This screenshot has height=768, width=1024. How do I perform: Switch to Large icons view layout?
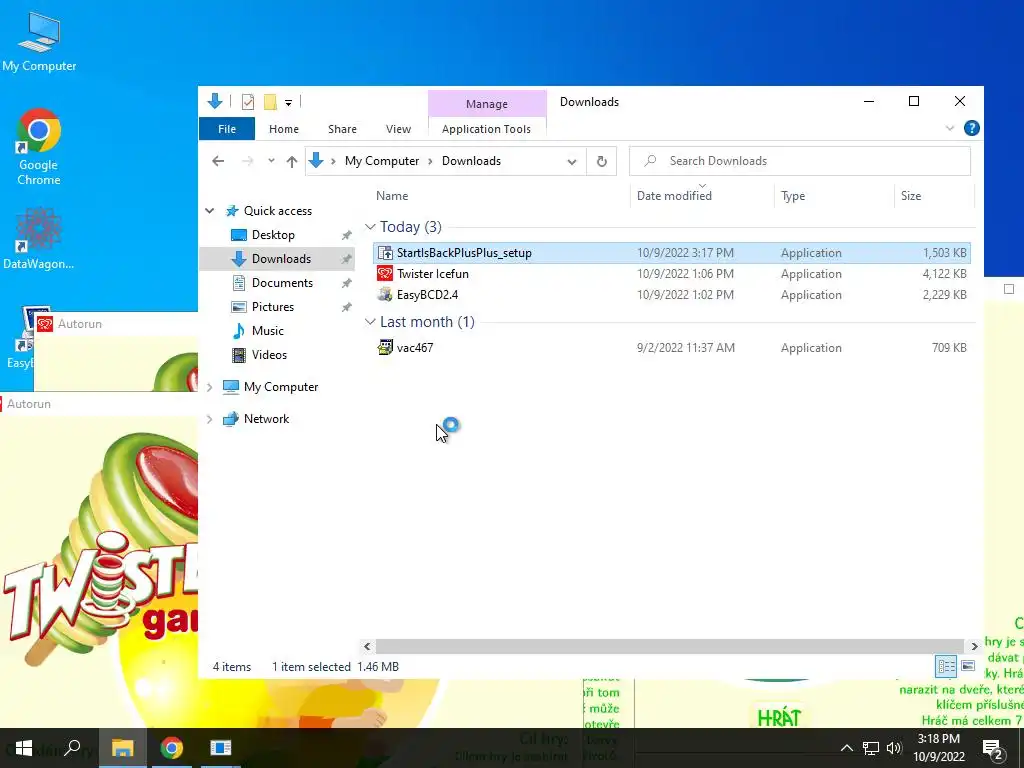click(968, 667)
